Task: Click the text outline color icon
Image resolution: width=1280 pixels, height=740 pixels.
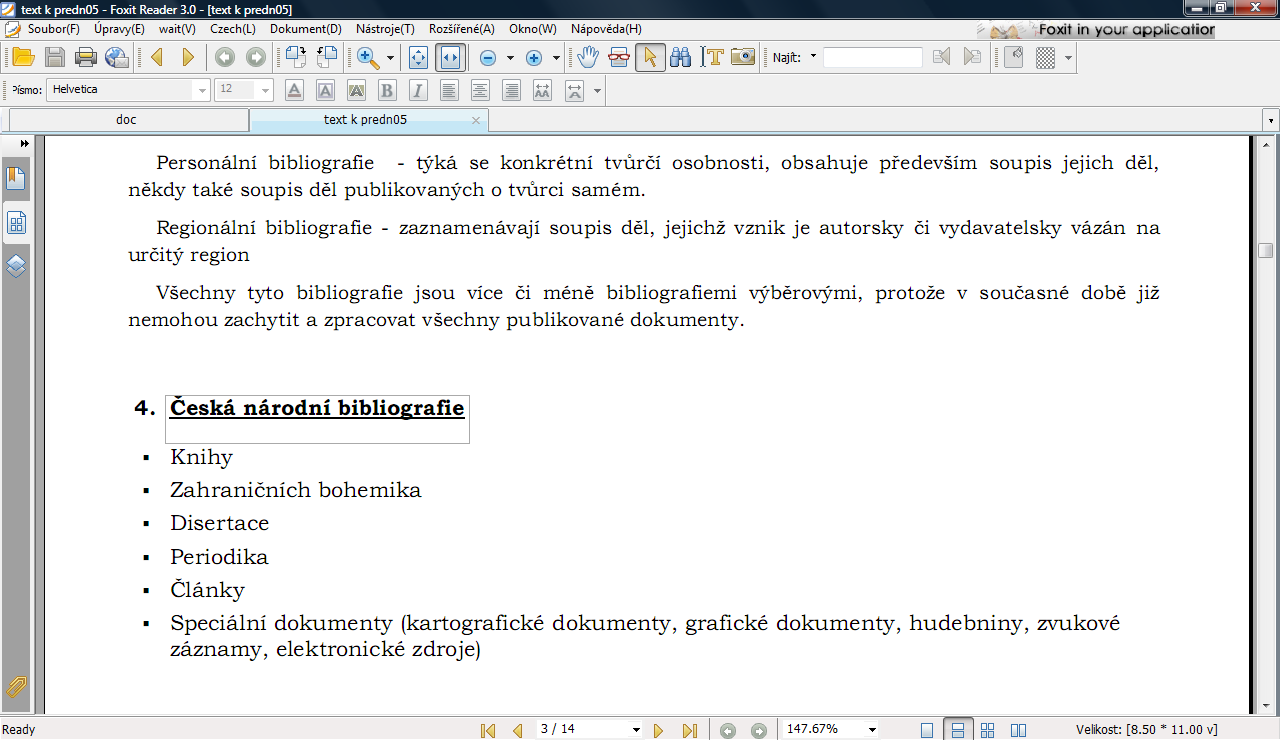Action: click(325, 90)
